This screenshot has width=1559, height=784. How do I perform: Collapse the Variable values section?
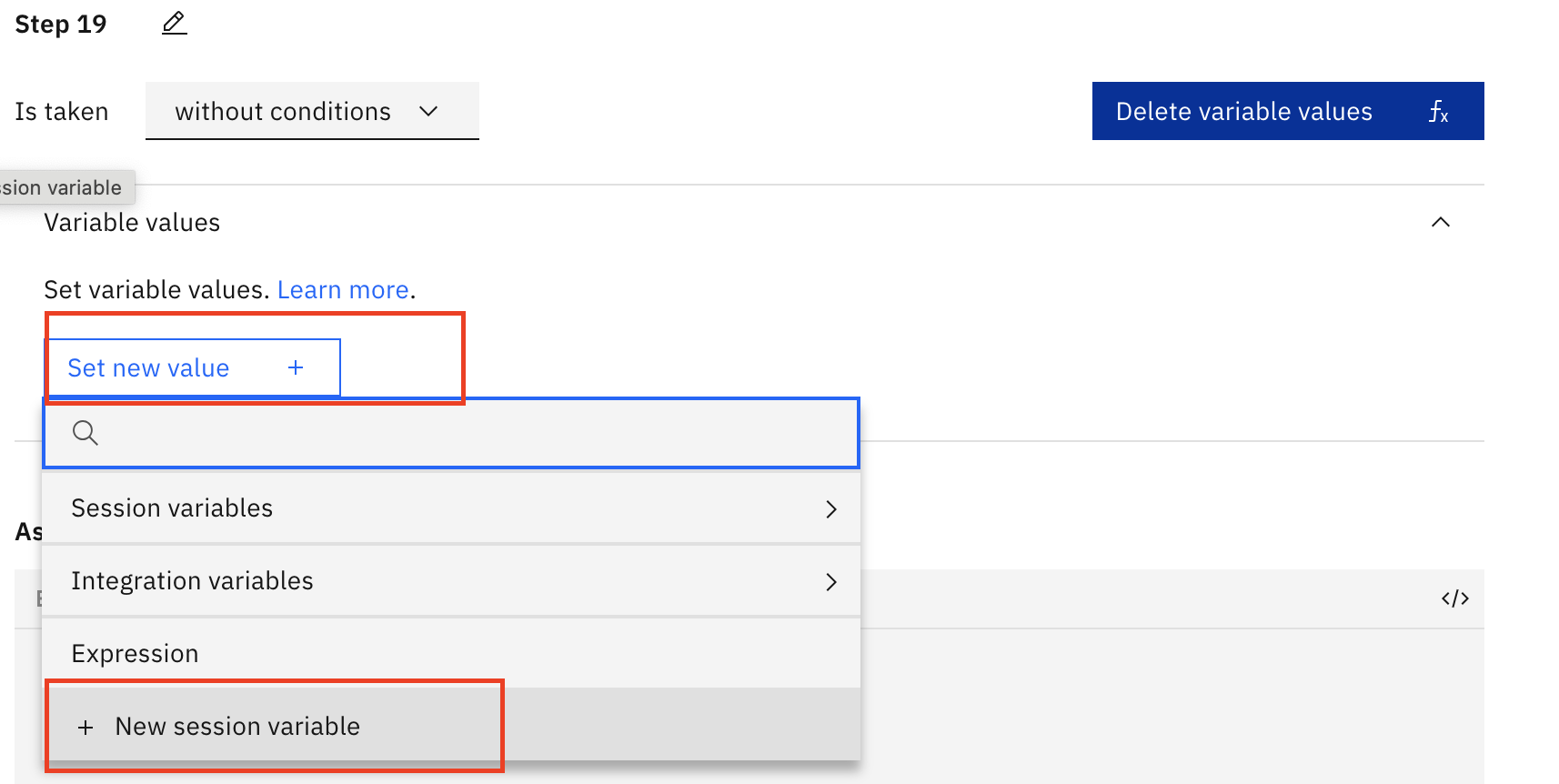1440,223
